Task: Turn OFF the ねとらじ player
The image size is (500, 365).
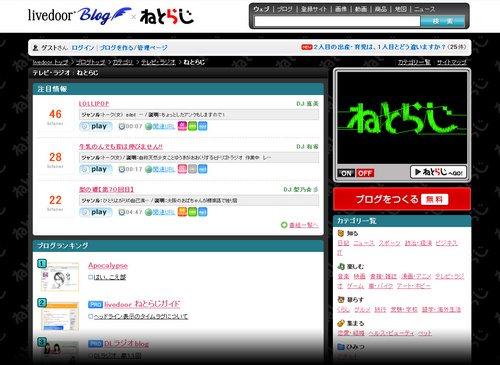Action: click(365, 173)
